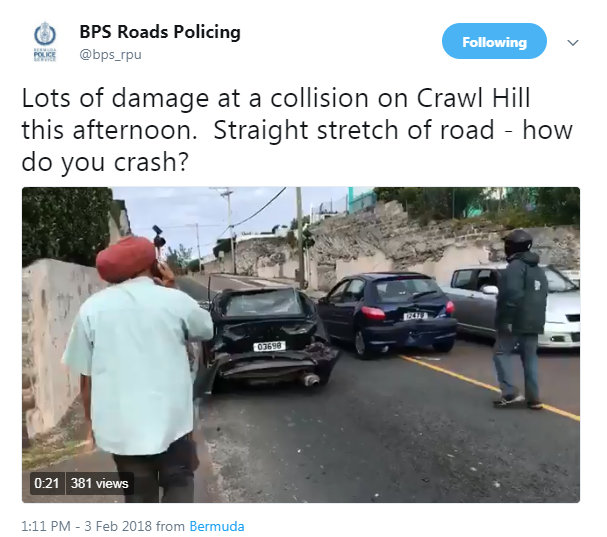
Task: Click the phrase "do you crash?" in the tweet
Action: click(x=105, y=162)
